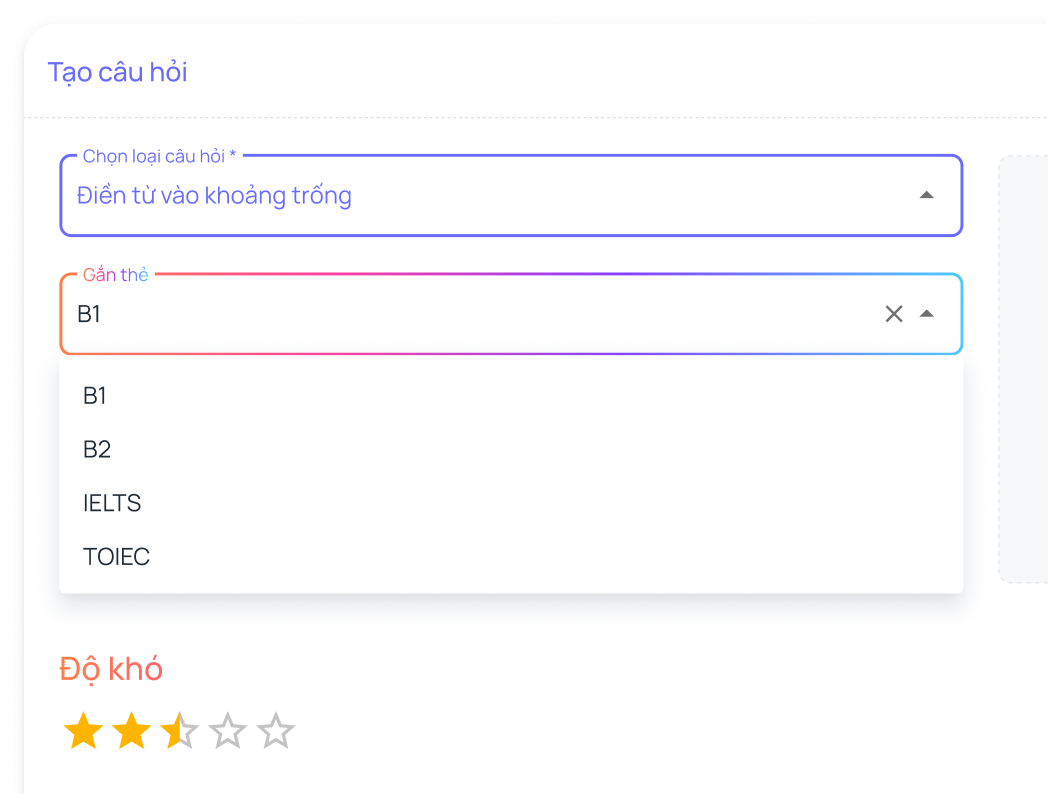Set difficulty to five stars

(276, 732)
